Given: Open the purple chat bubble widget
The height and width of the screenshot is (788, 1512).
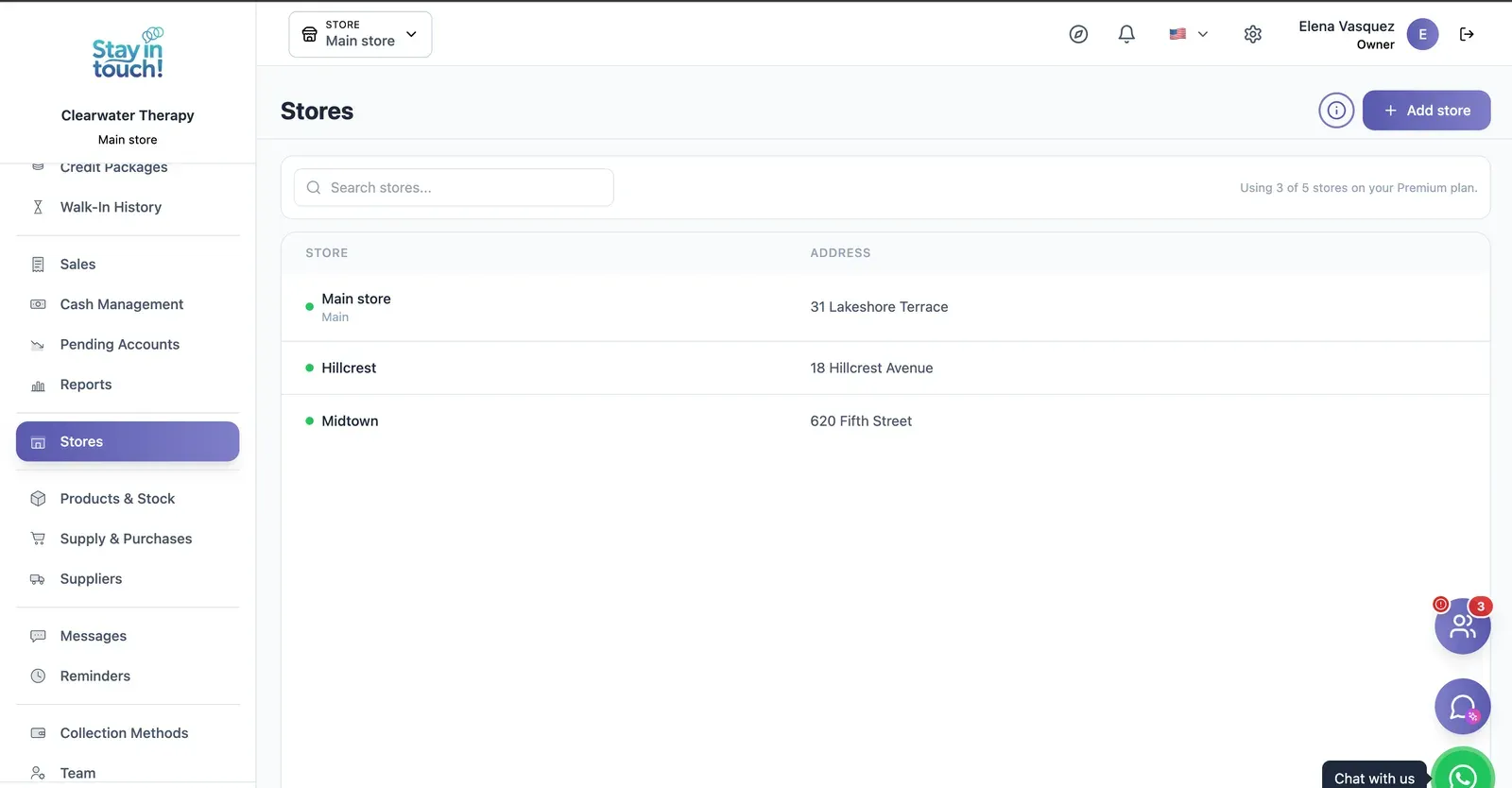Looking at the screenshot, I should coord(1462,707).
